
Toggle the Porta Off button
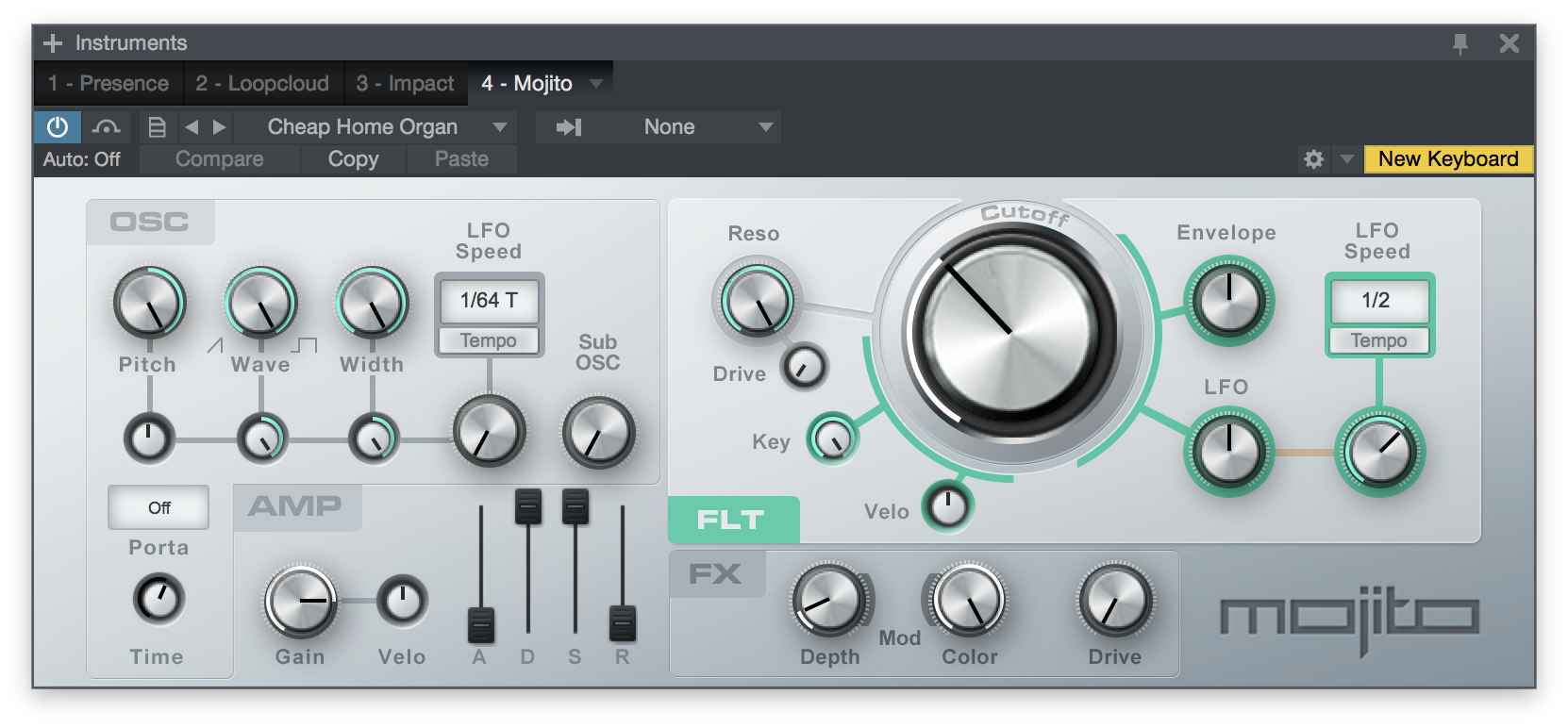tap(158, 507)
